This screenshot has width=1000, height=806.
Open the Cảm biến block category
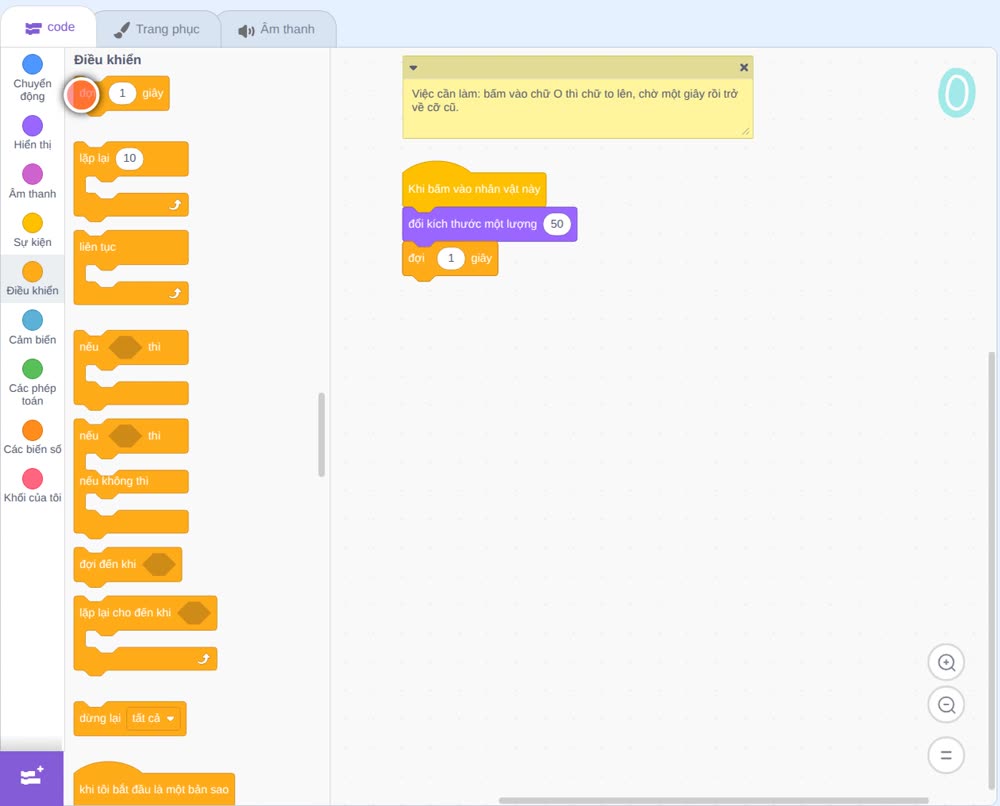32,328
